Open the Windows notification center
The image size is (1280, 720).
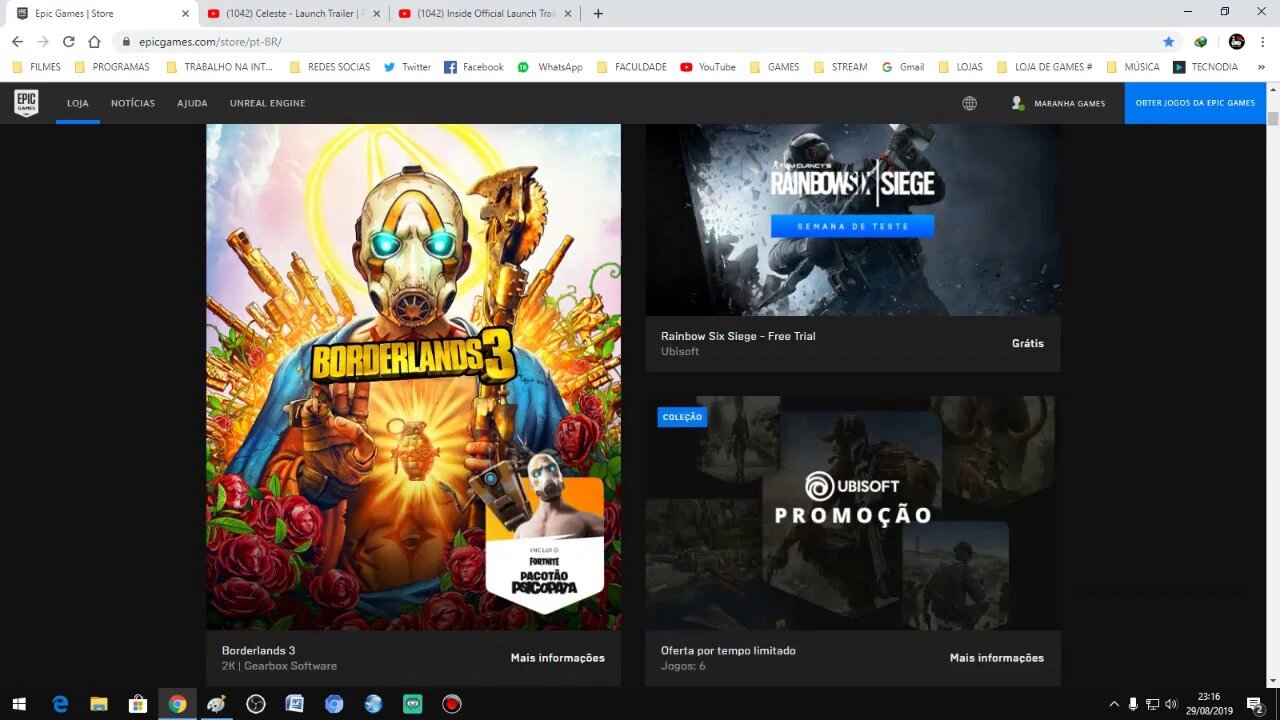[x=1255, y=704]
